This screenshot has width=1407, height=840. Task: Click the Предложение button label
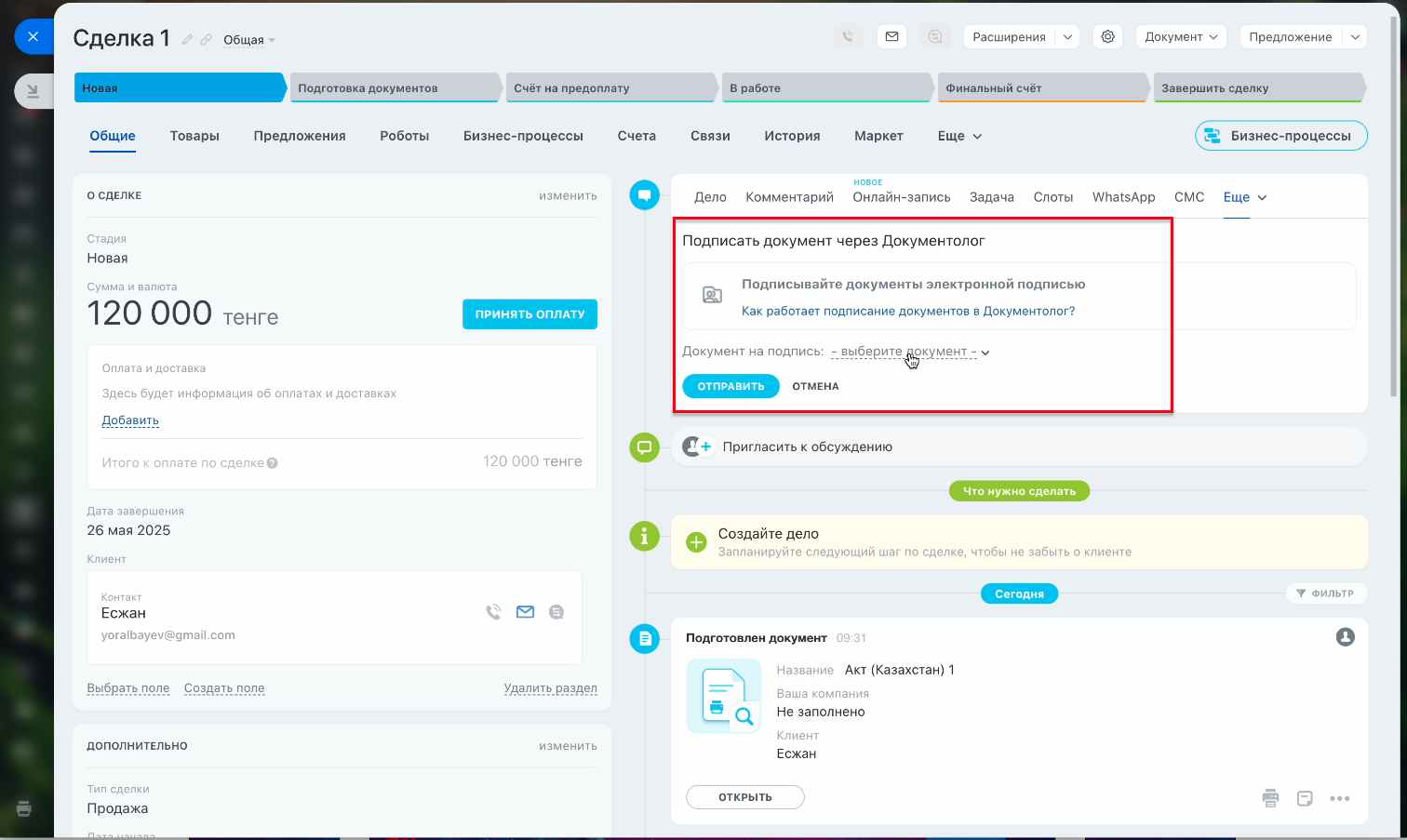[x=1291, y=37]
